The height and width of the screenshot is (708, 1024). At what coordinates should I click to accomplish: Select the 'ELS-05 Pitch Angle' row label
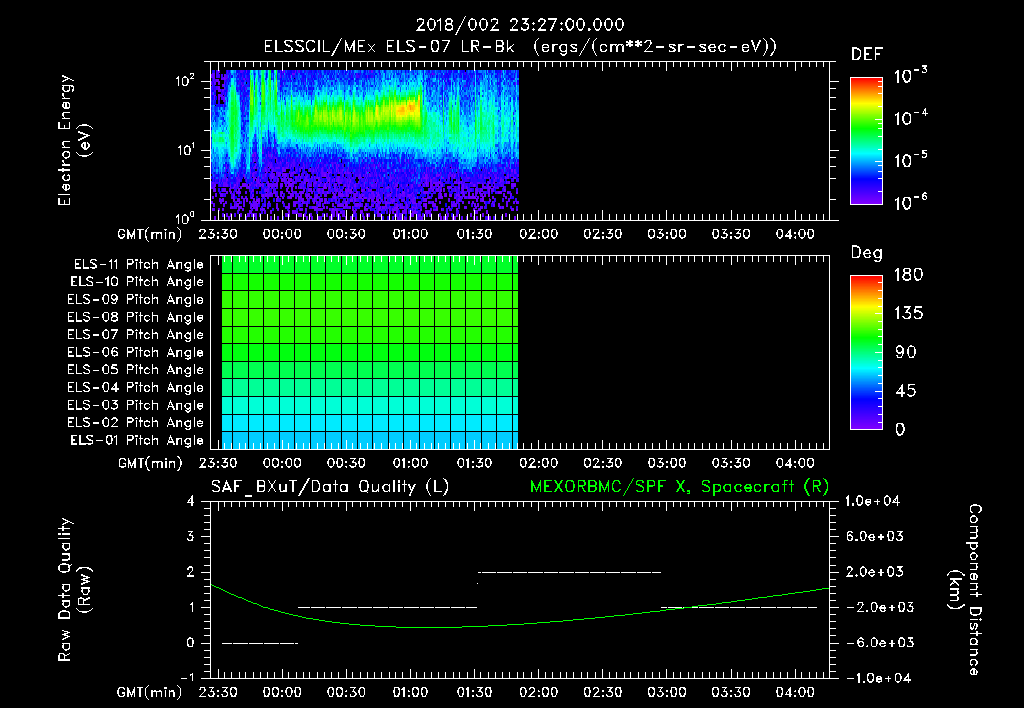pos(136,370)
